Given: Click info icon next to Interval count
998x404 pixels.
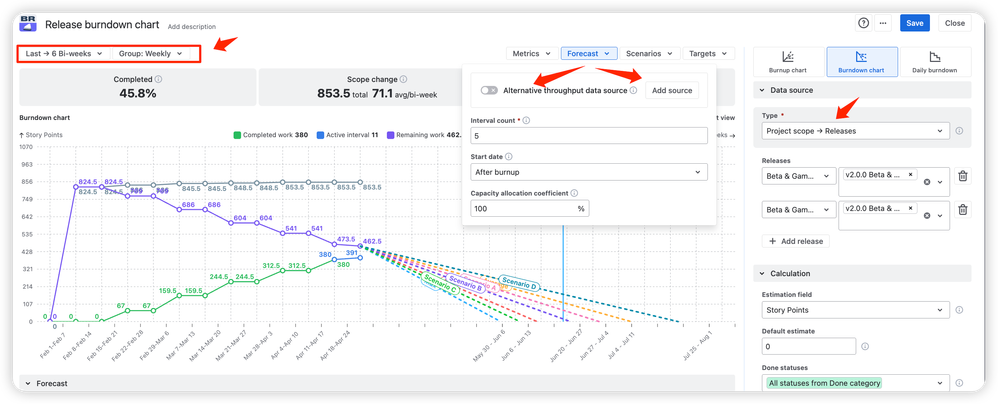Looking at the screenshot, I should point(526,120).
